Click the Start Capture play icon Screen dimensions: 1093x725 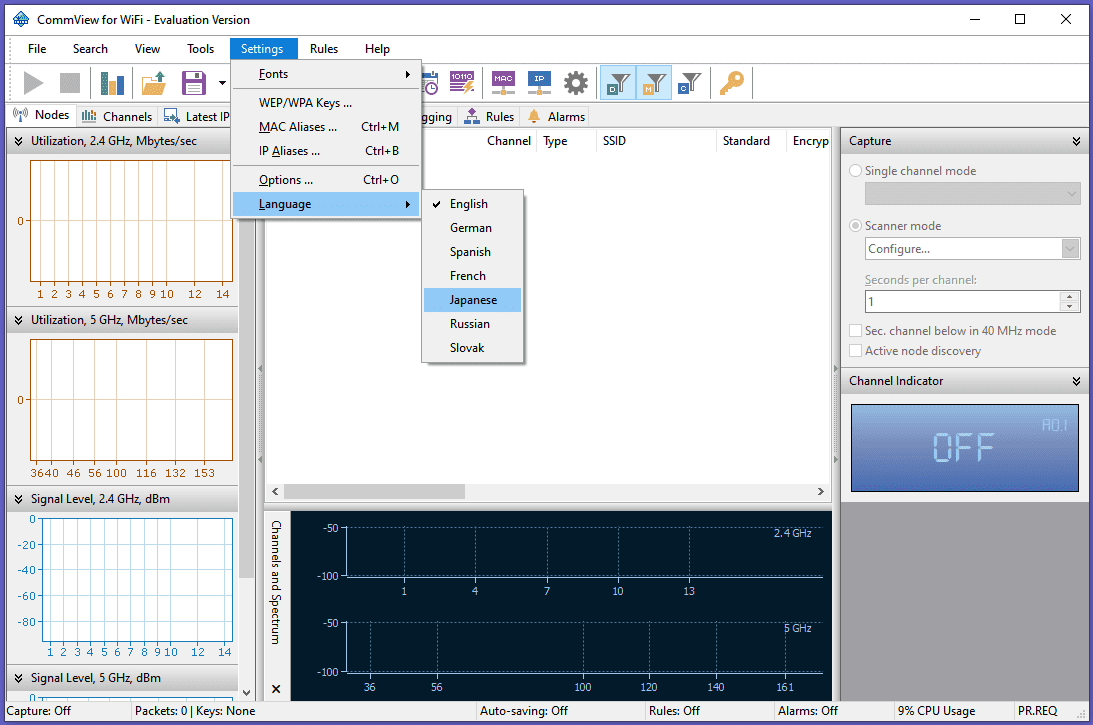[x=34, y=83]
